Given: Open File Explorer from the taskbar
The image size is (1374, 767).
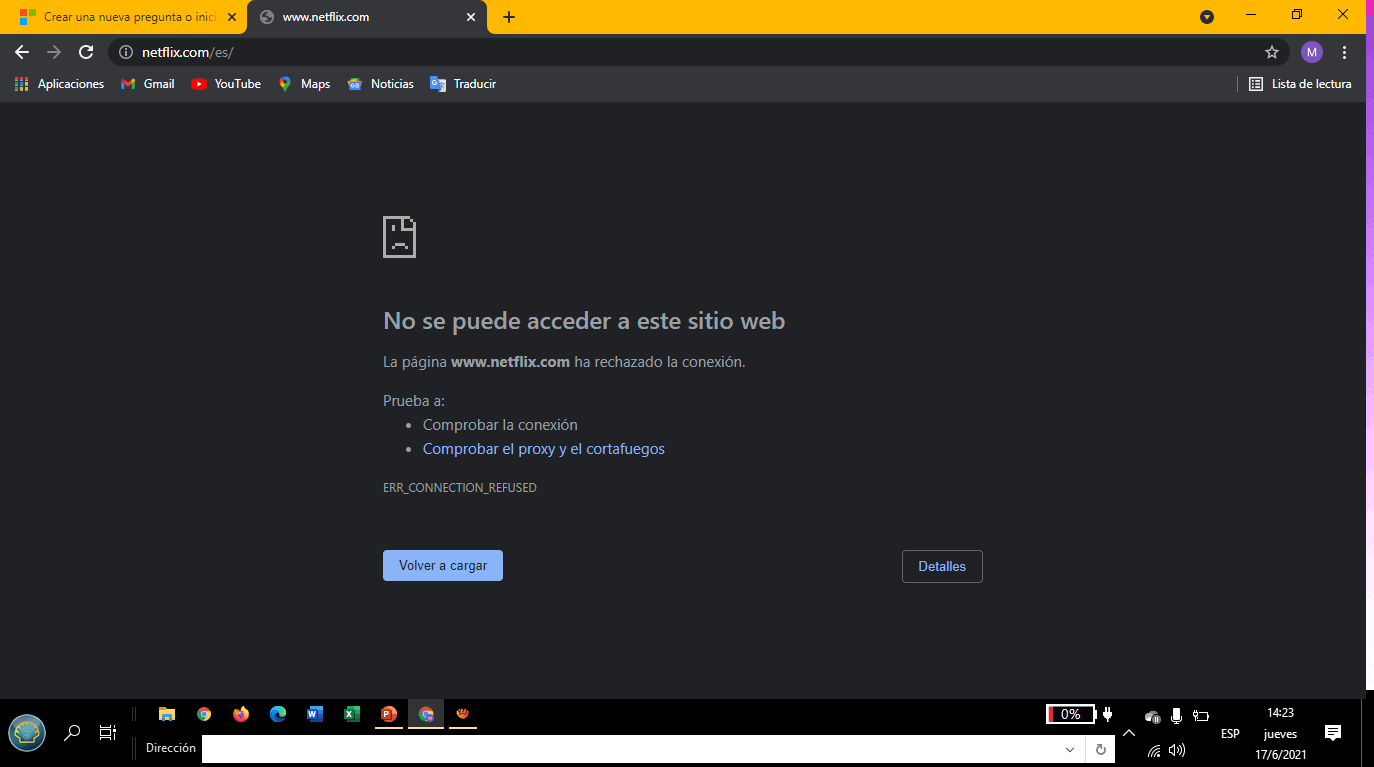Looking at the screenshot, I should coord(167,714).
